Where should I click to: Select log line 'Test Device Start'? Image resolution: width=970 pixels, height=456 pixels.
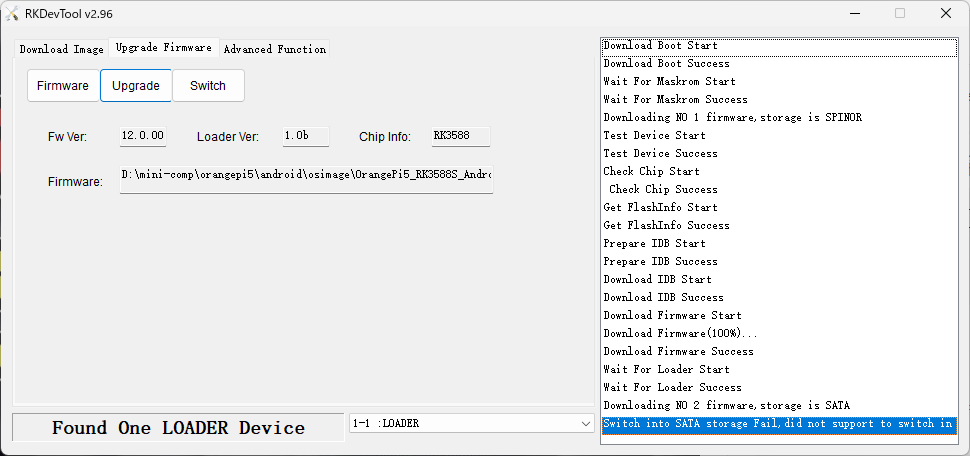[779, 136]
